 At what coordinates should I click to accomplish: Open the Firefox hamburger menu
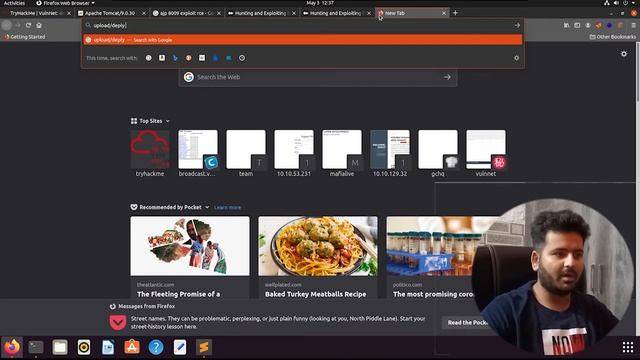[633, 25]
